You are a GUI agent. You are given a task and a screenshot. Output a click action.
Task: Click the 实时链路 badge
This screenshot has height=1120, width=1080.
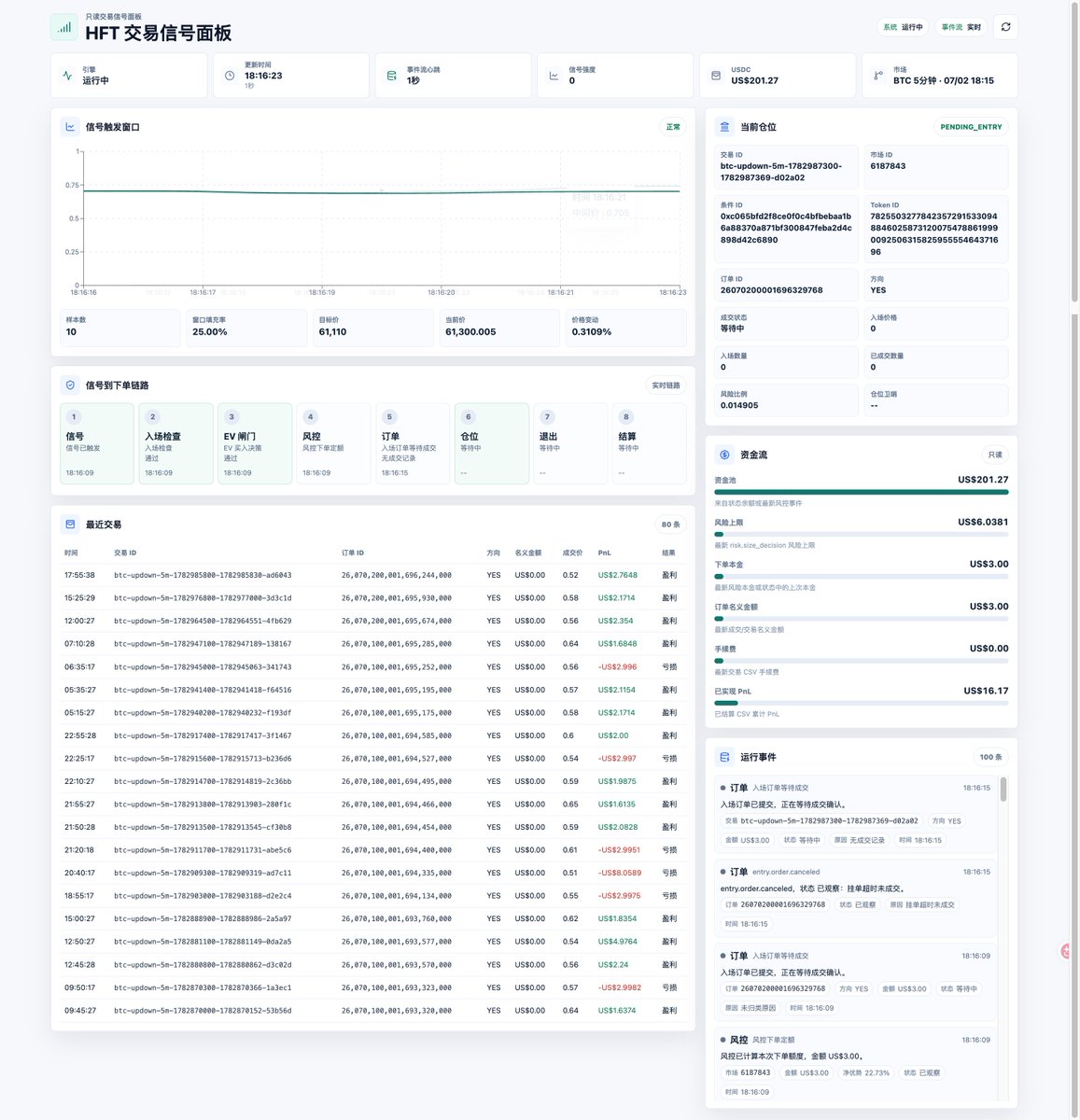666,385
